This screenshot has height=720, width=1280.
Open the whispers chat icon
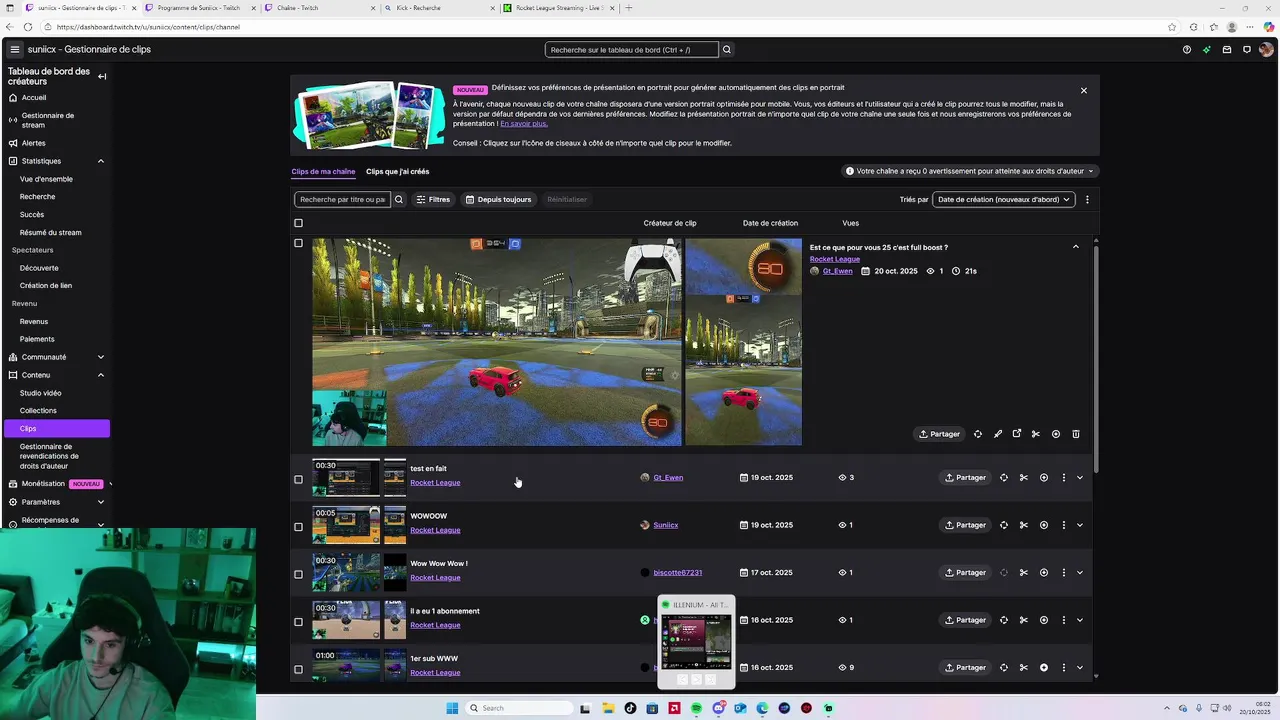pos(1247,49)
